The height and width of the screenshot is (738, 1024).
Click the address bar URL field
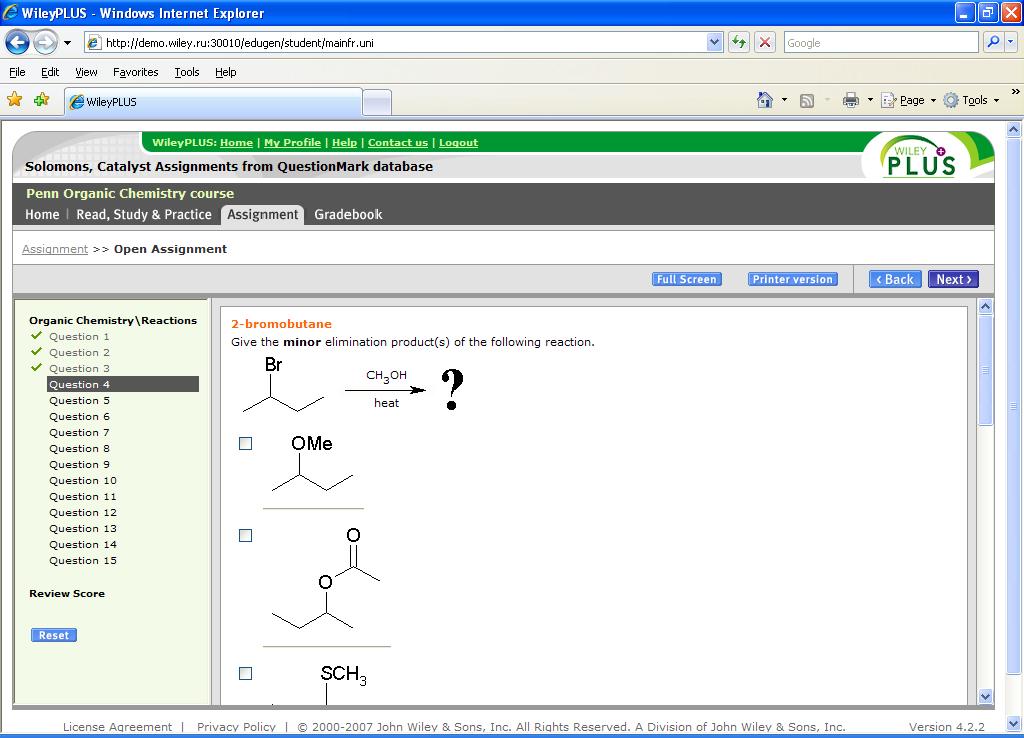(405, 42)
